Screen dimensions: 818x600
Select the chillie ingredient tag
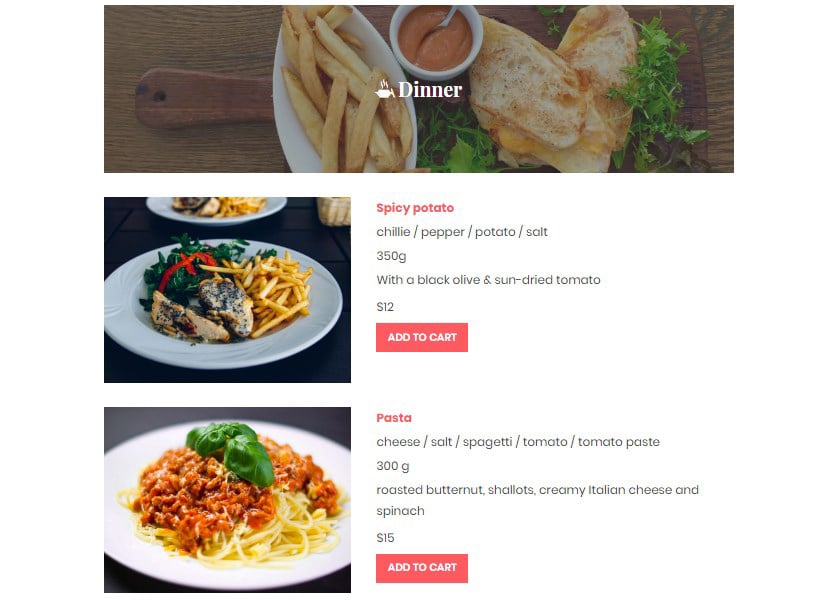coord(393,232)
